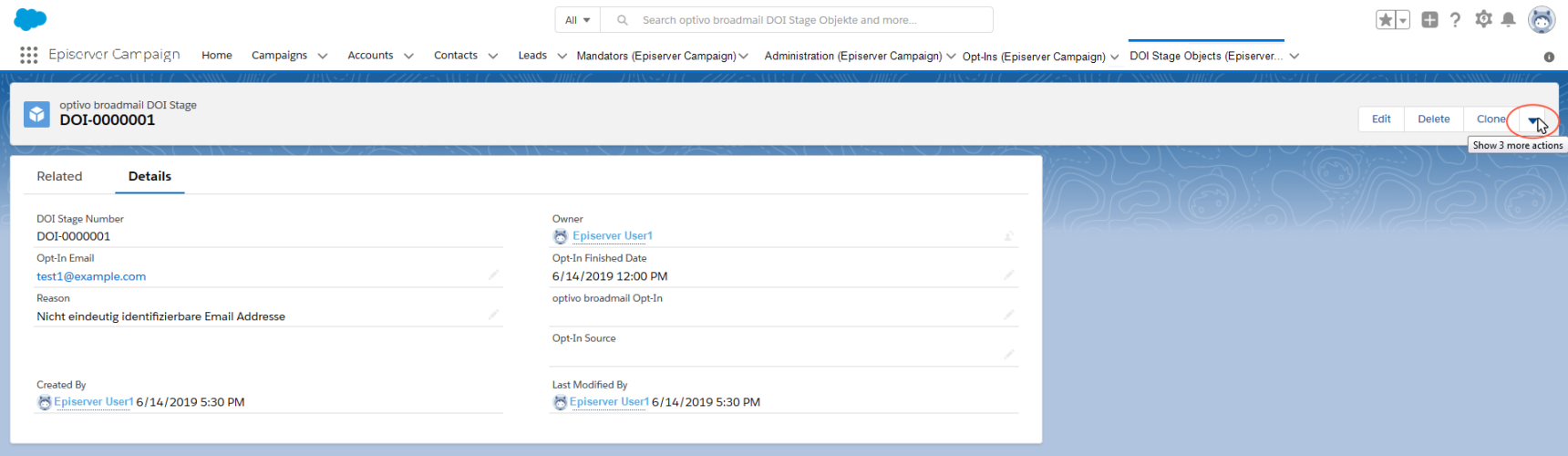Screen dimensions: 1568x456
Task: Show 3 more actions dropdown
Action: [1533, 120]
